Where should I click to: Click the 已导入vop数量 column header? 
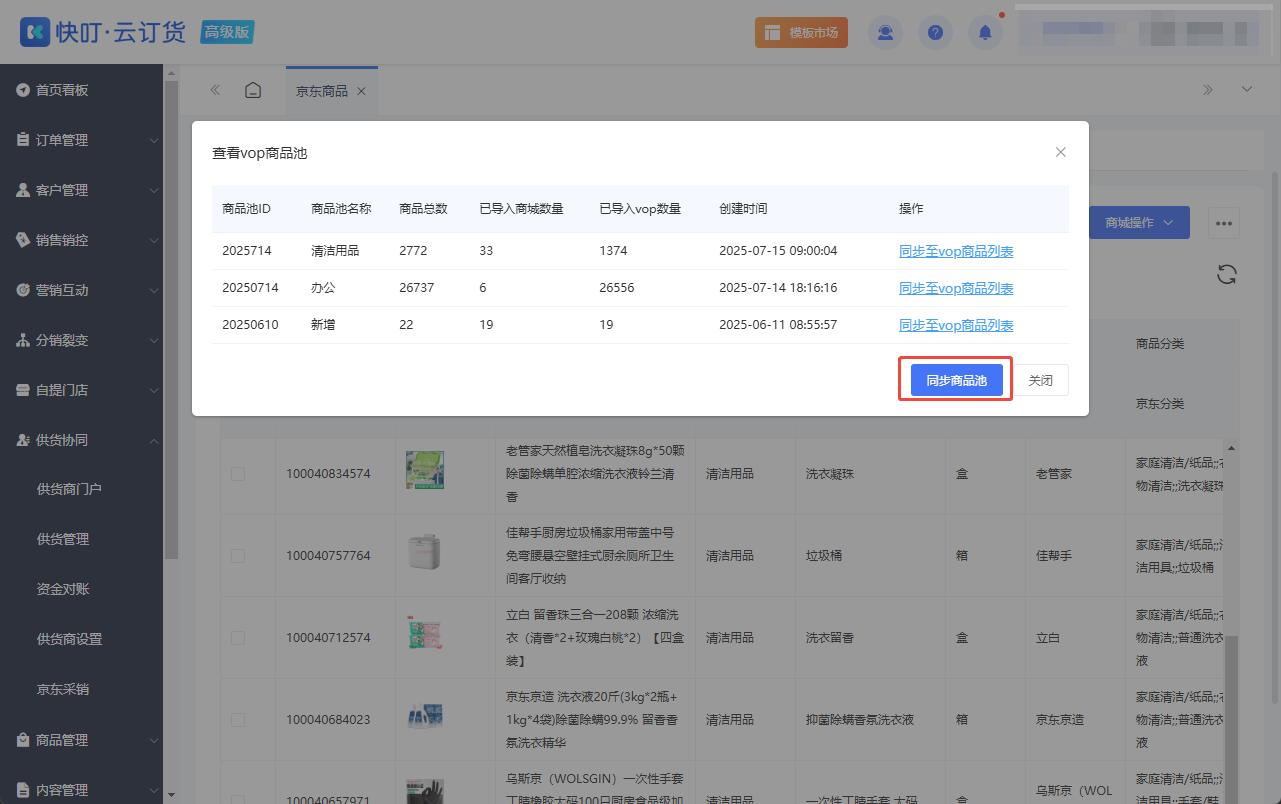[640, 209]
